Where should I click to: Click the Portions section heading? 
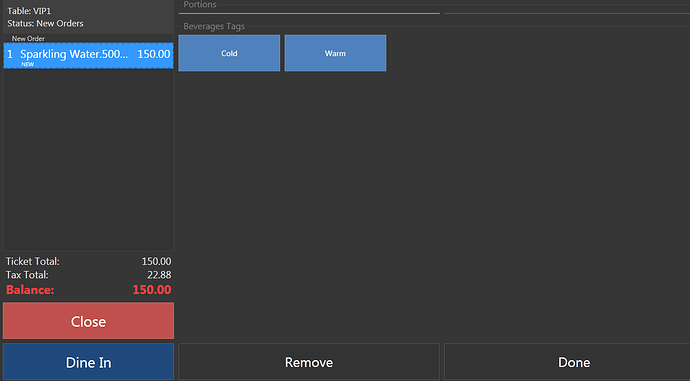coord(200,4)
